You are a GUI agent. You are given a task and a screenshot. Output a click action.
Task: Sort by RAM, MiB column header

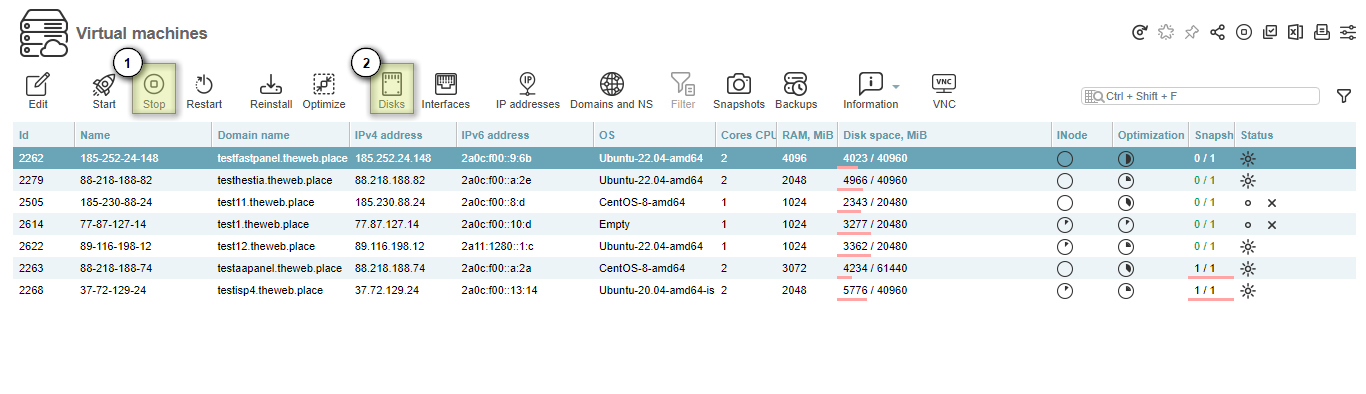[806, 135]
